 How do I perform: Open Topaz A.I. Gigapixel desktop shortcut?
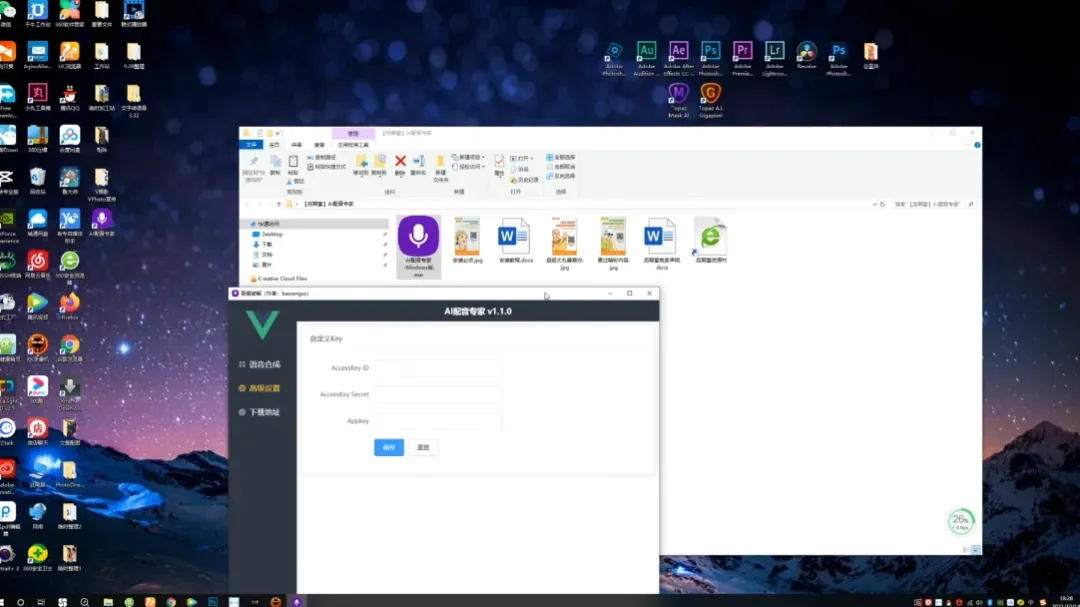tap(710, 101)
